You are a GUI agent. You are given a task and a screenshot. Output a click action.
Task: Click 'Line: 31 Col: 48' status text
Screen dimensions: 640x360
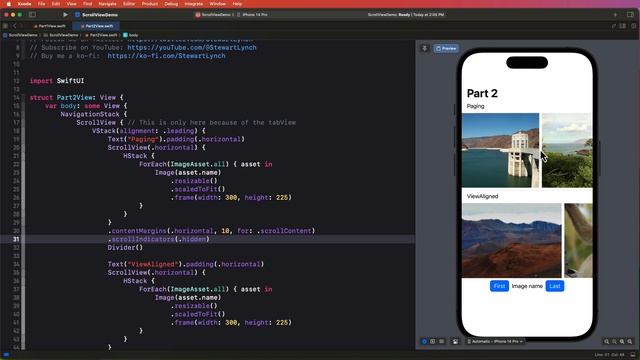pos(609,355)
